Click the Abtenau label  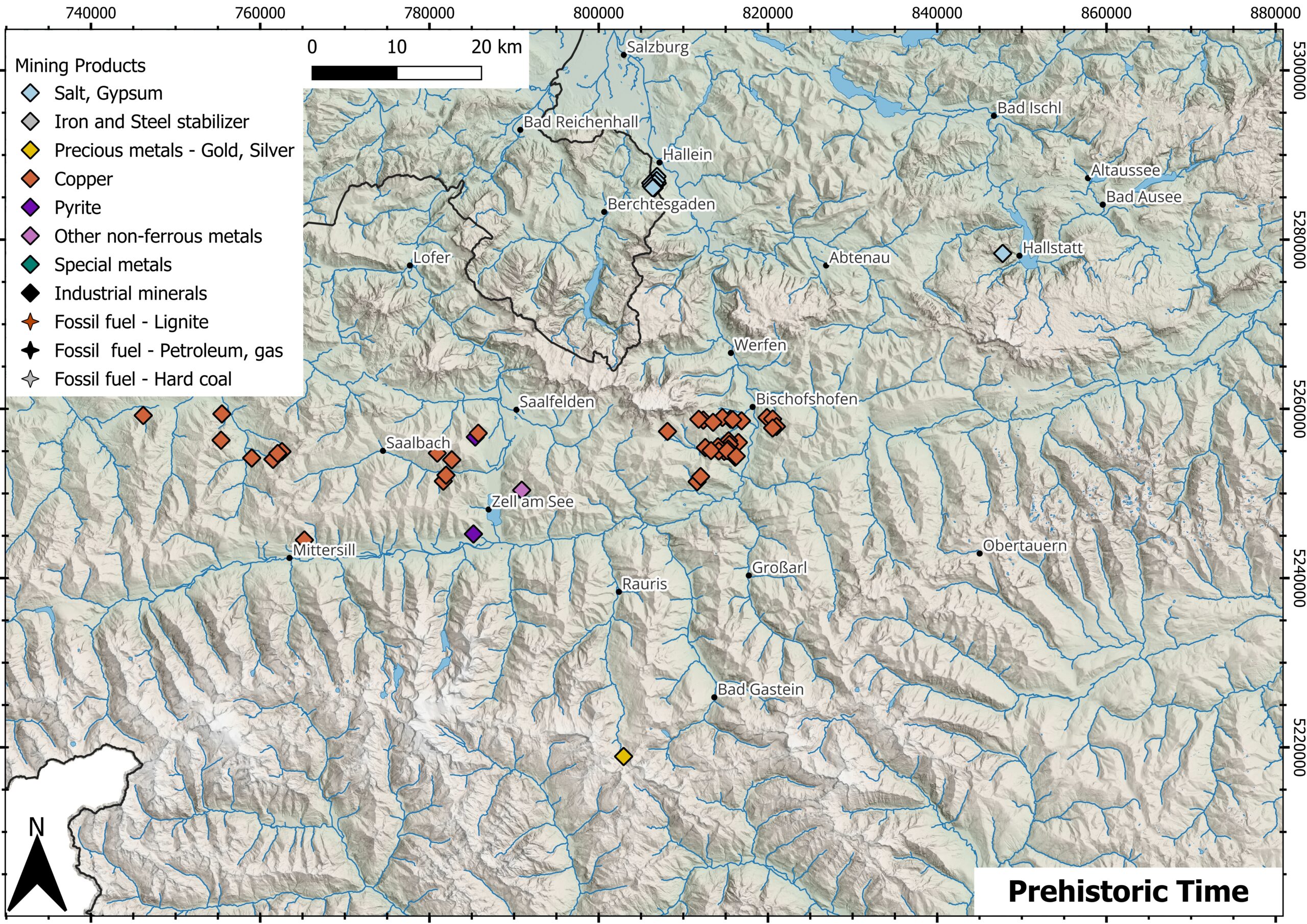point(859,258)
